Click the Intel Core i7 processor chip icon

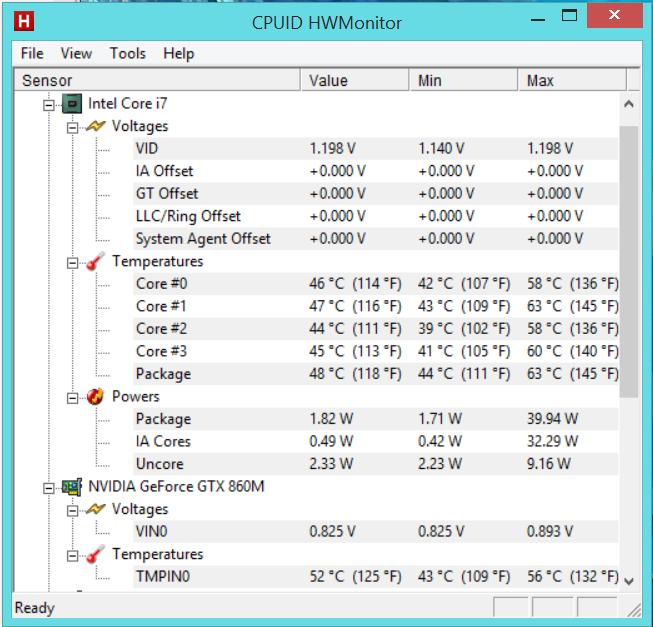72,103
